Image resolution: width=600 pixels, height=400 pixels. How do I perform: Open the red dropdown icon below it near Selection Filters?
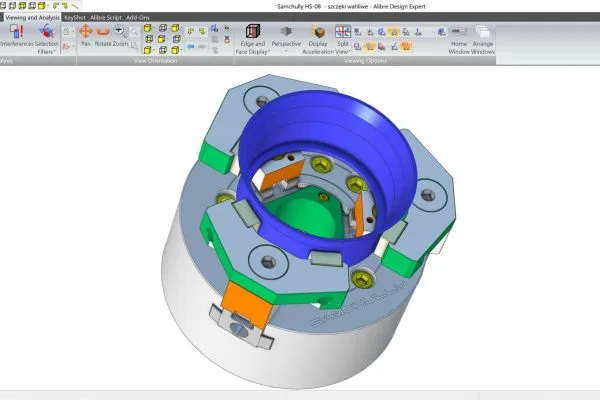point(68,46)
